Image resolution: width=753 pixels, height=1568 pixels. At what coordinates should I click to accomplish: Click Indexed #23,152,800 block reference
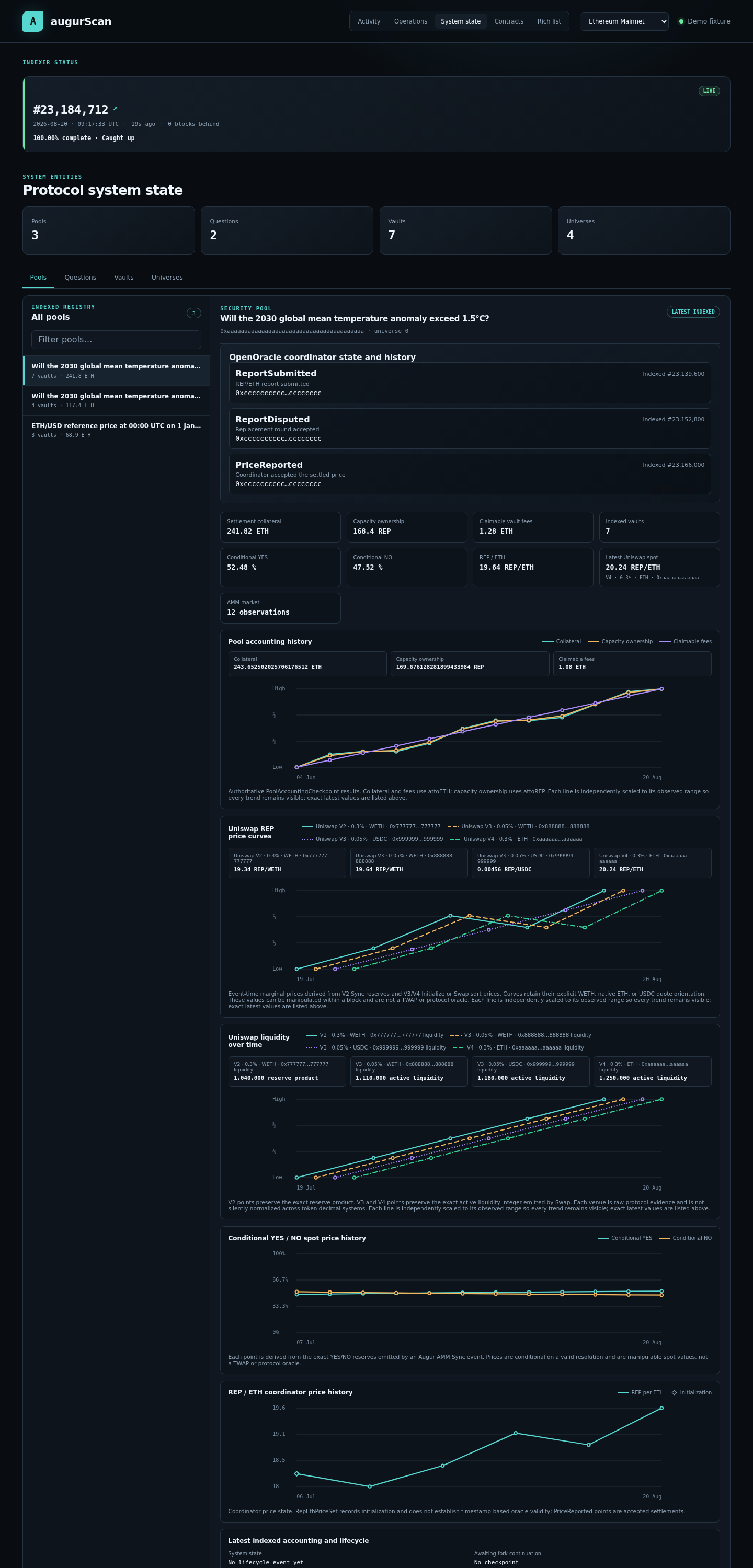673,419
